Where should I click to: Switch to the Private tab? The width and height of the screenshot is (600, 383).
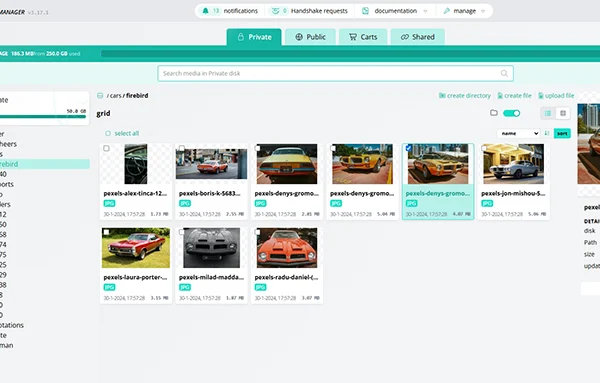(254, 37)
